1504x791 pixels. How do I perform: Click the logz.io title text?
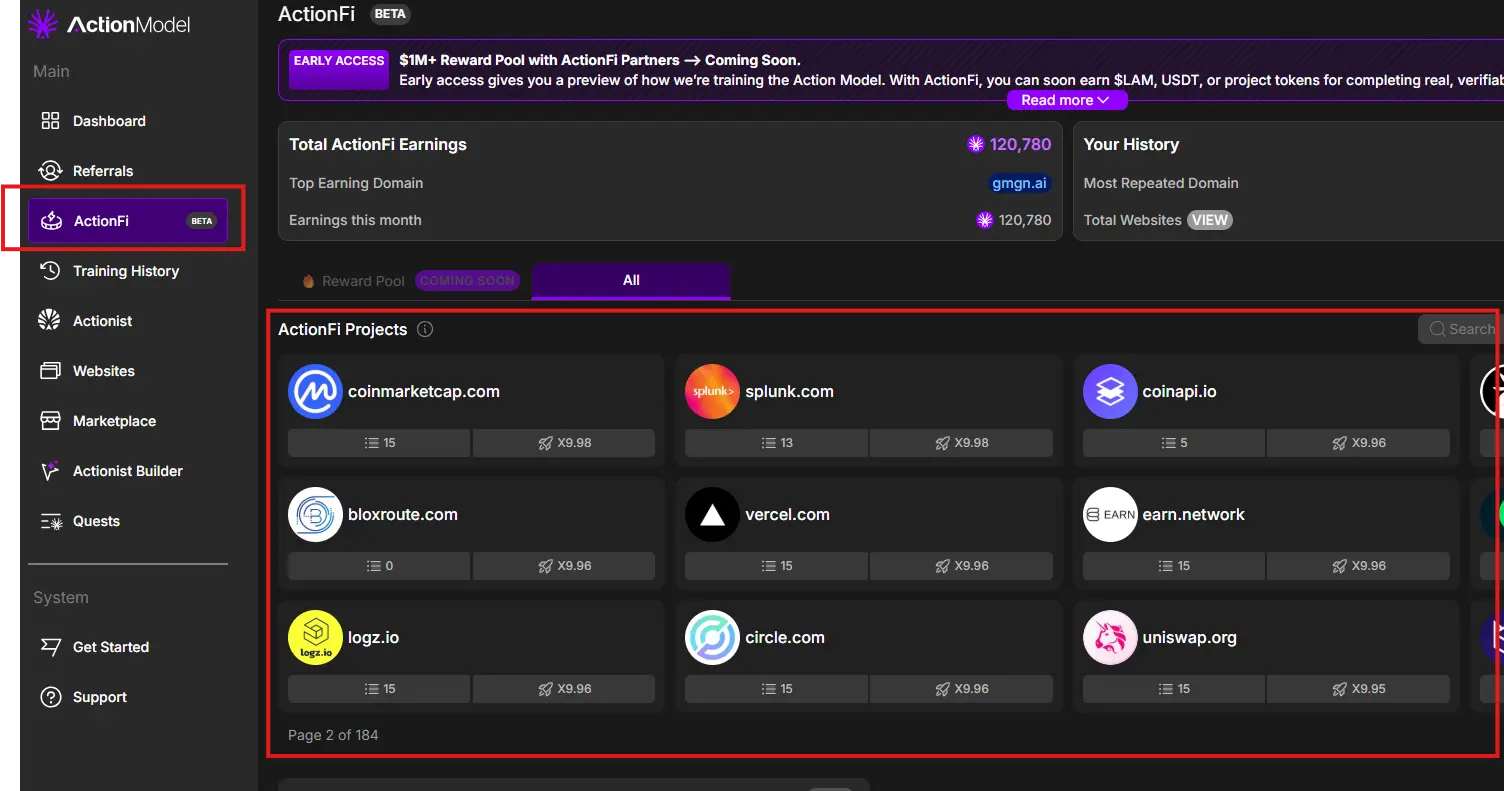point(373,637)
